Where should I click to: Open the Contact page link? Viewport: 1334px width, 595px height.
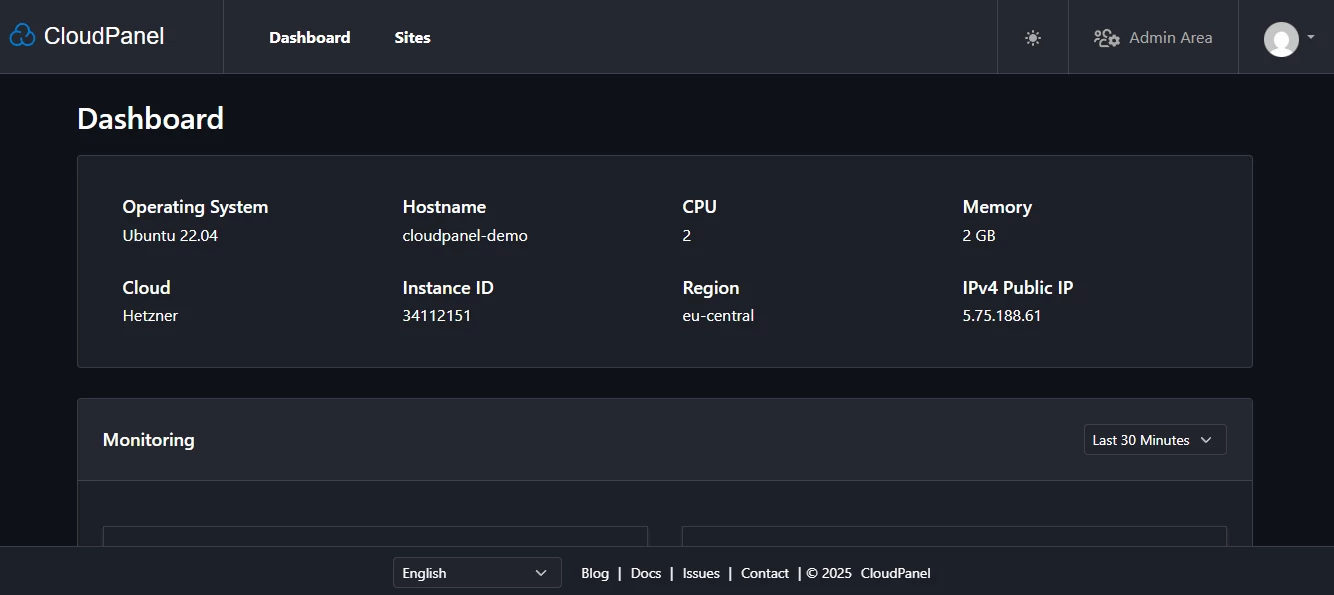(x=765, y=573)
